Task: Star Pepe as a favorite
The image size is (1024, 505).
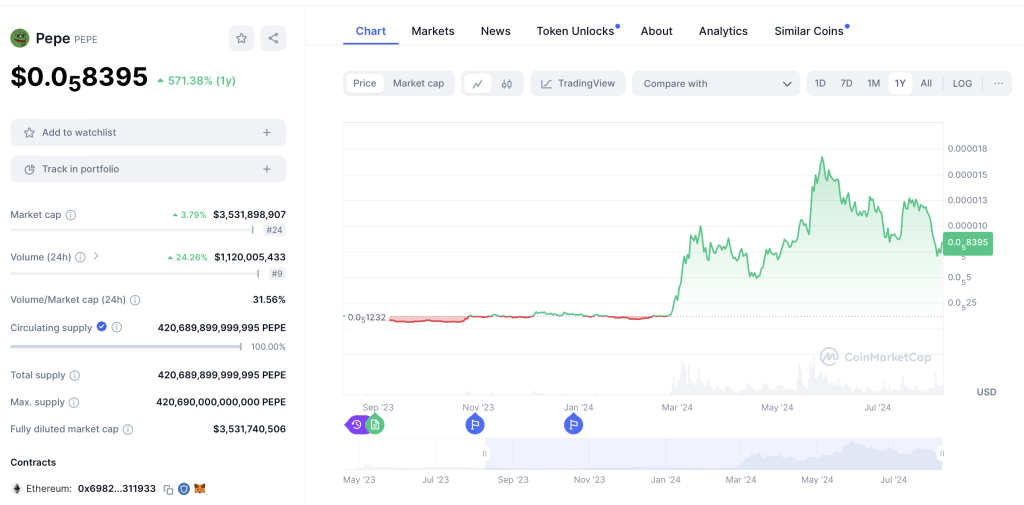Action: [241, 38]
